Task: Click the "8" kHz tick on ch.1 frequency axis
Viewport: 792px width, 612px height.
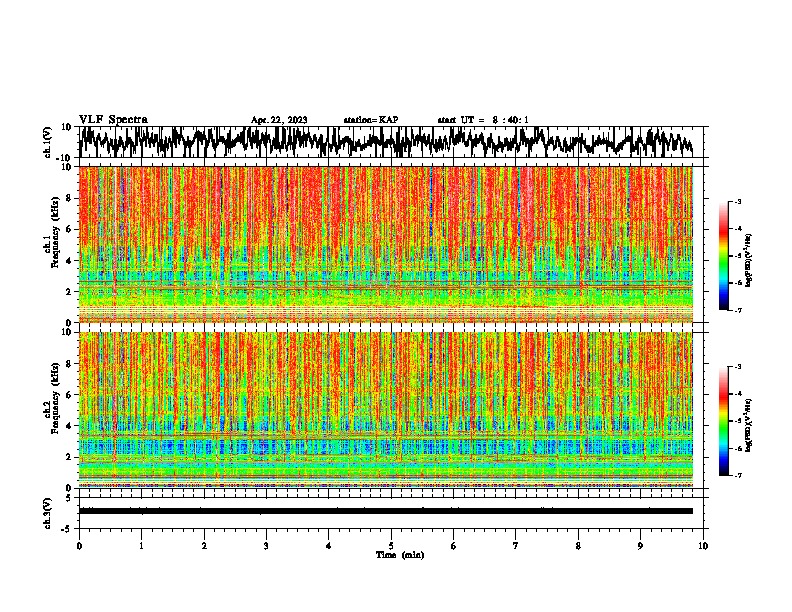Action: pyautogui.click(x=70, y=198)
